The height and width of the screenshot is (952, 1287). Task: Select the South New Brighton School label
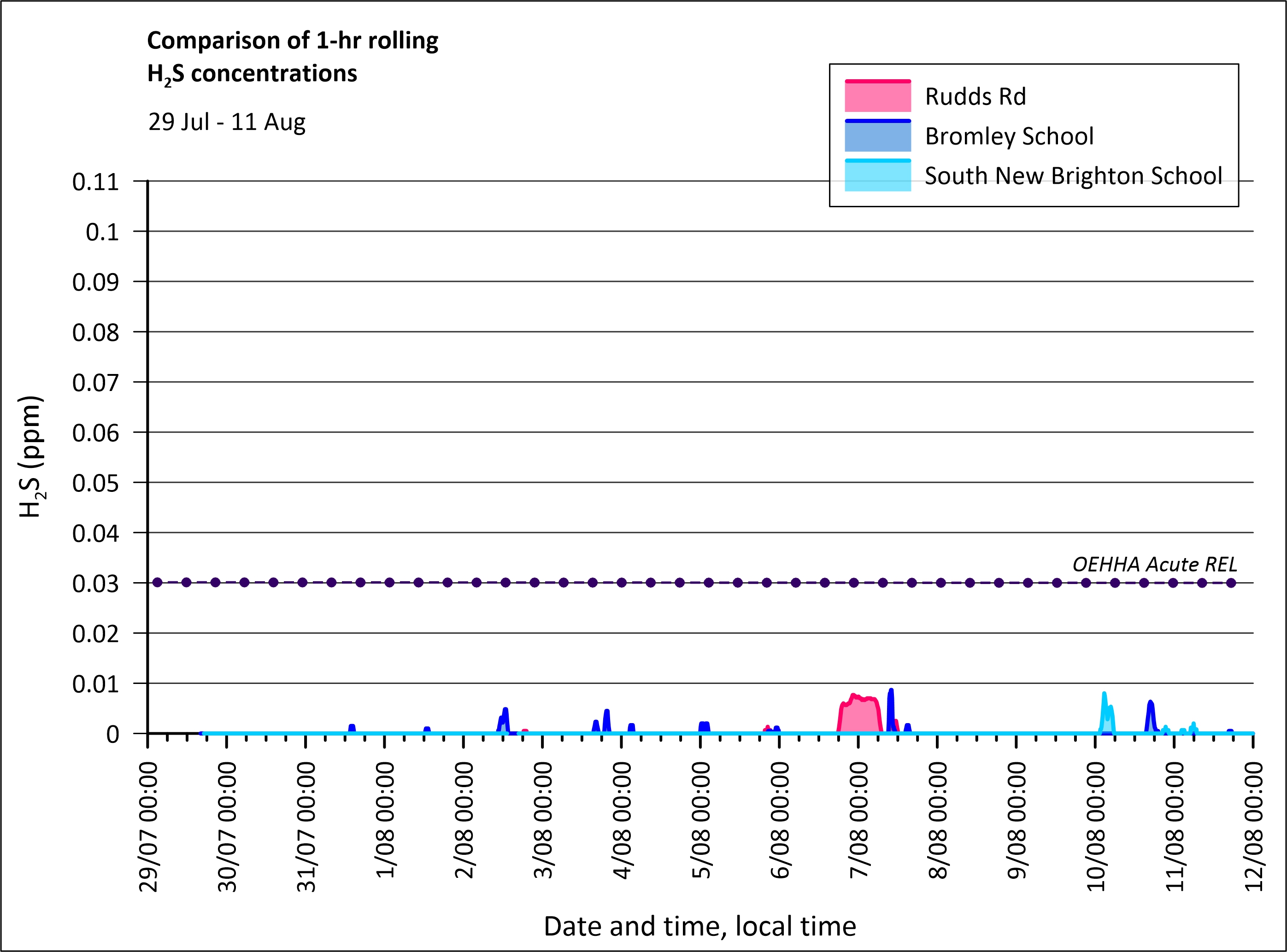coord(1073,176)
